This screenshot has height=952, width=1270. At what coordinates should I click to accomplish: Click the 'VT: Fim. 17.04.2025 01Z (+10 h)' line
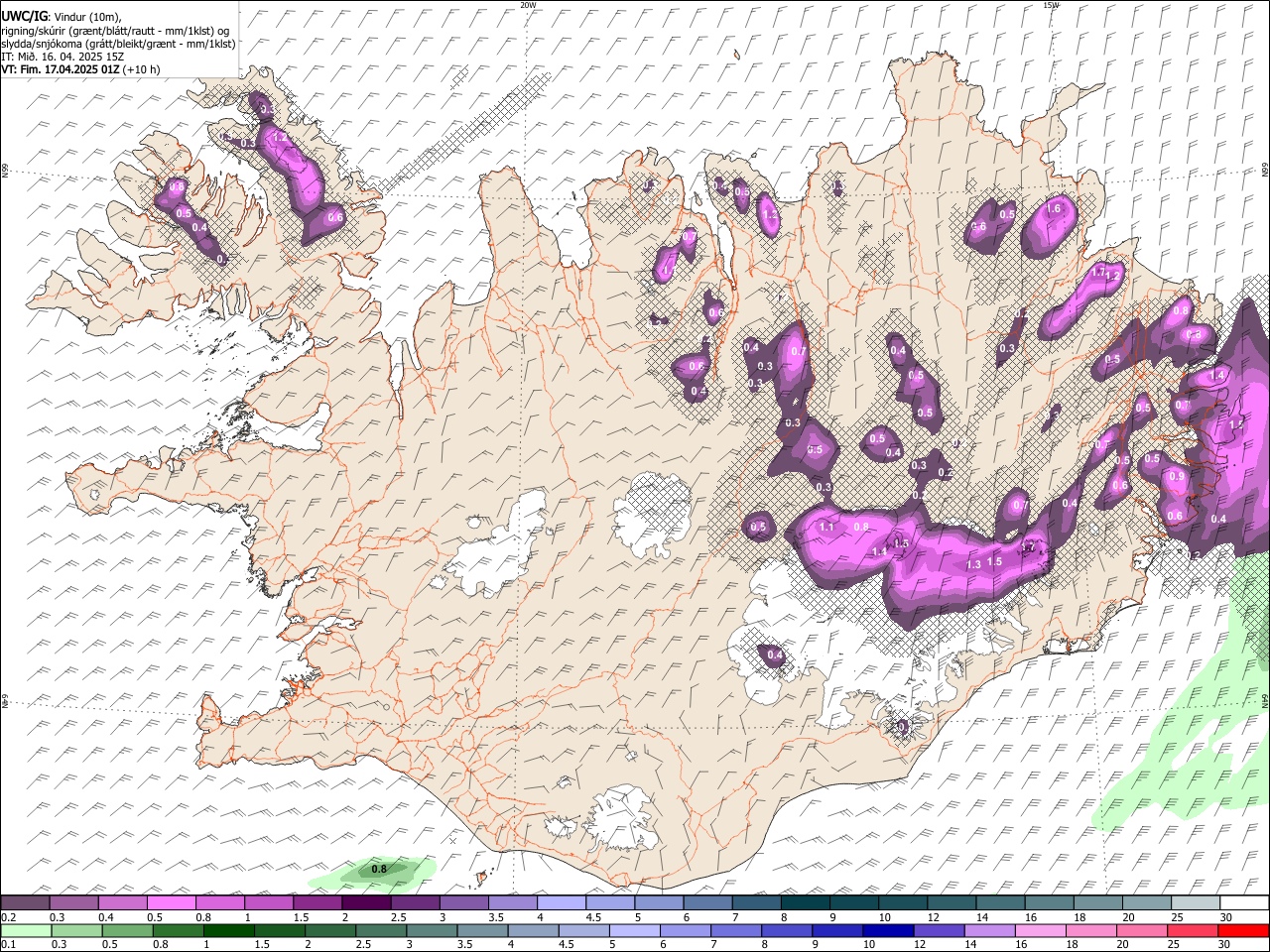tap(80, 69)
